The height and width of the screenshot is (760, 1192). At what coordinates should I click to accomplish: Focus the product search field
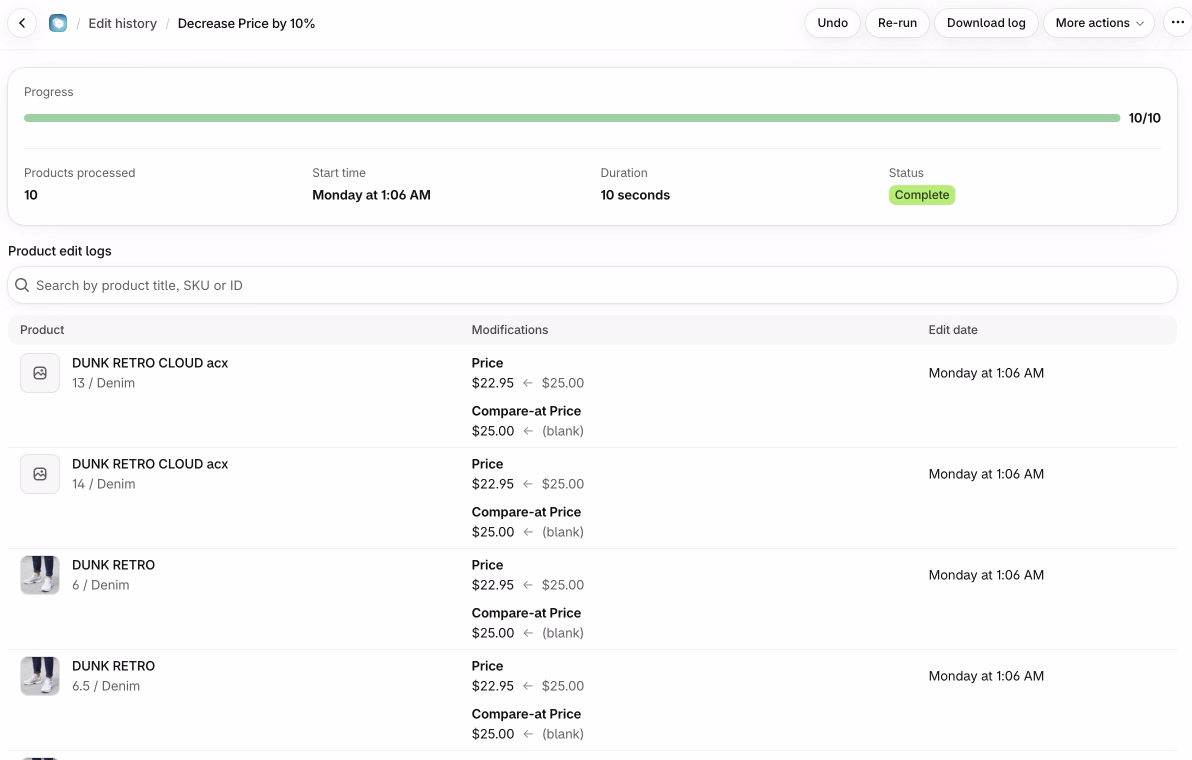pyautogui.click(x=592, y=285)
